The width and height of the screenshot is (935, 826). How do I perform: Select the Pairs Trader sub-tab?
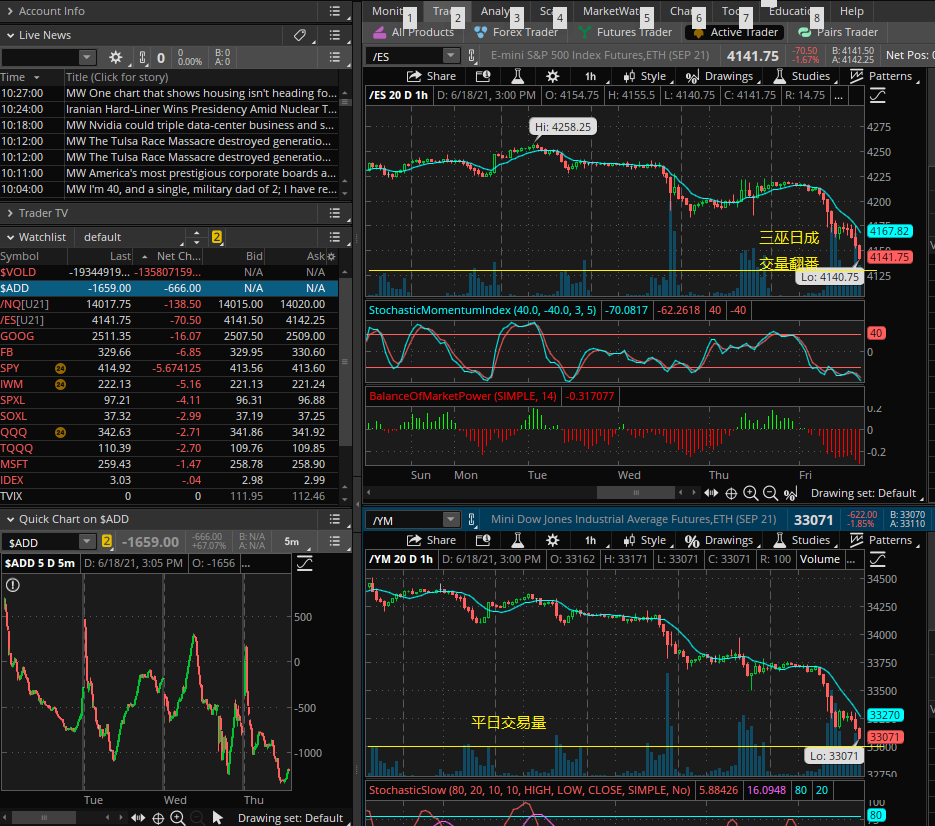click(838, 32)
